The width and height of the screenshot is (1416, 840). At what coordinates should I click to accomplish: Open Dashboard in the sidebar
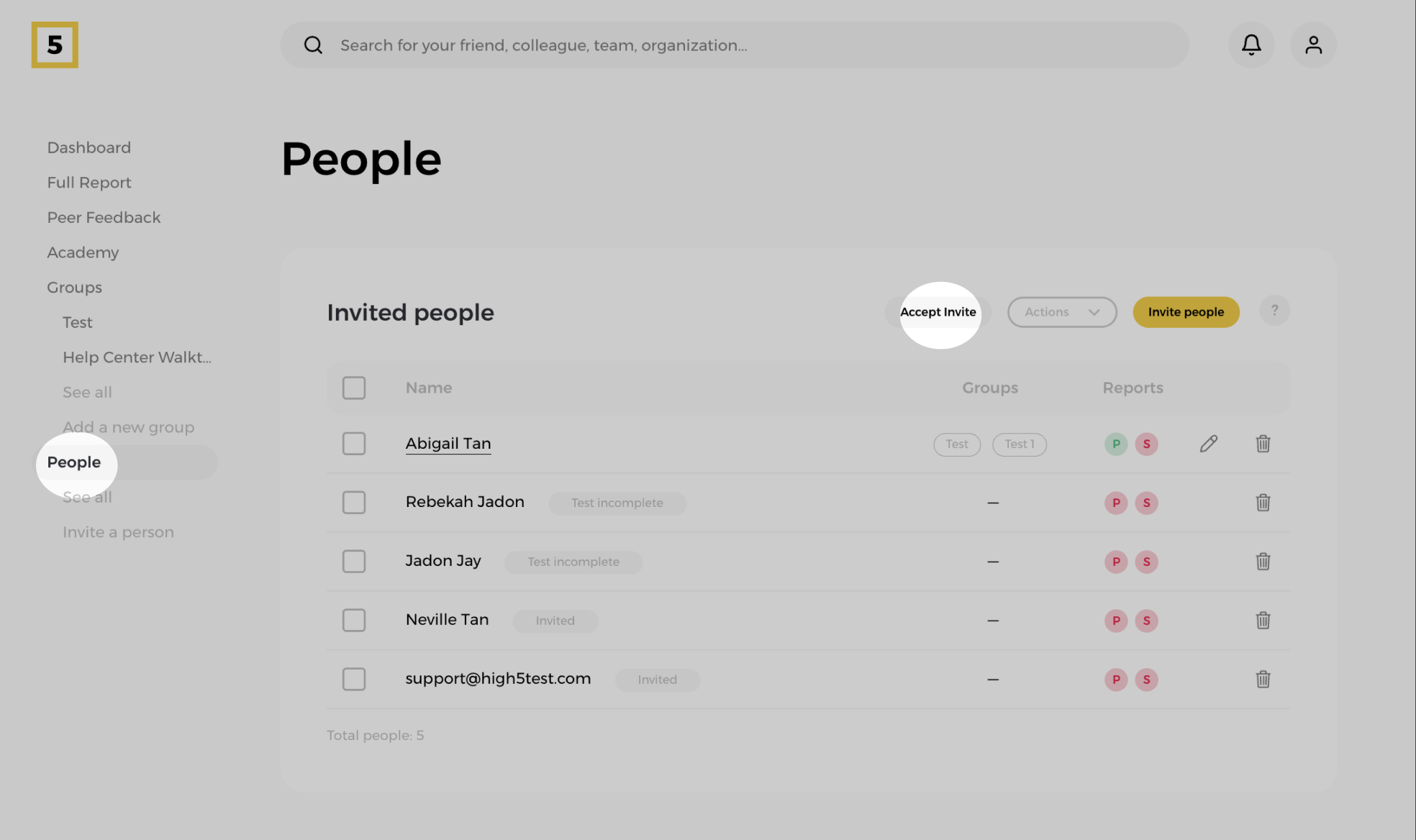pyautogui.click(x=89, y=147)
